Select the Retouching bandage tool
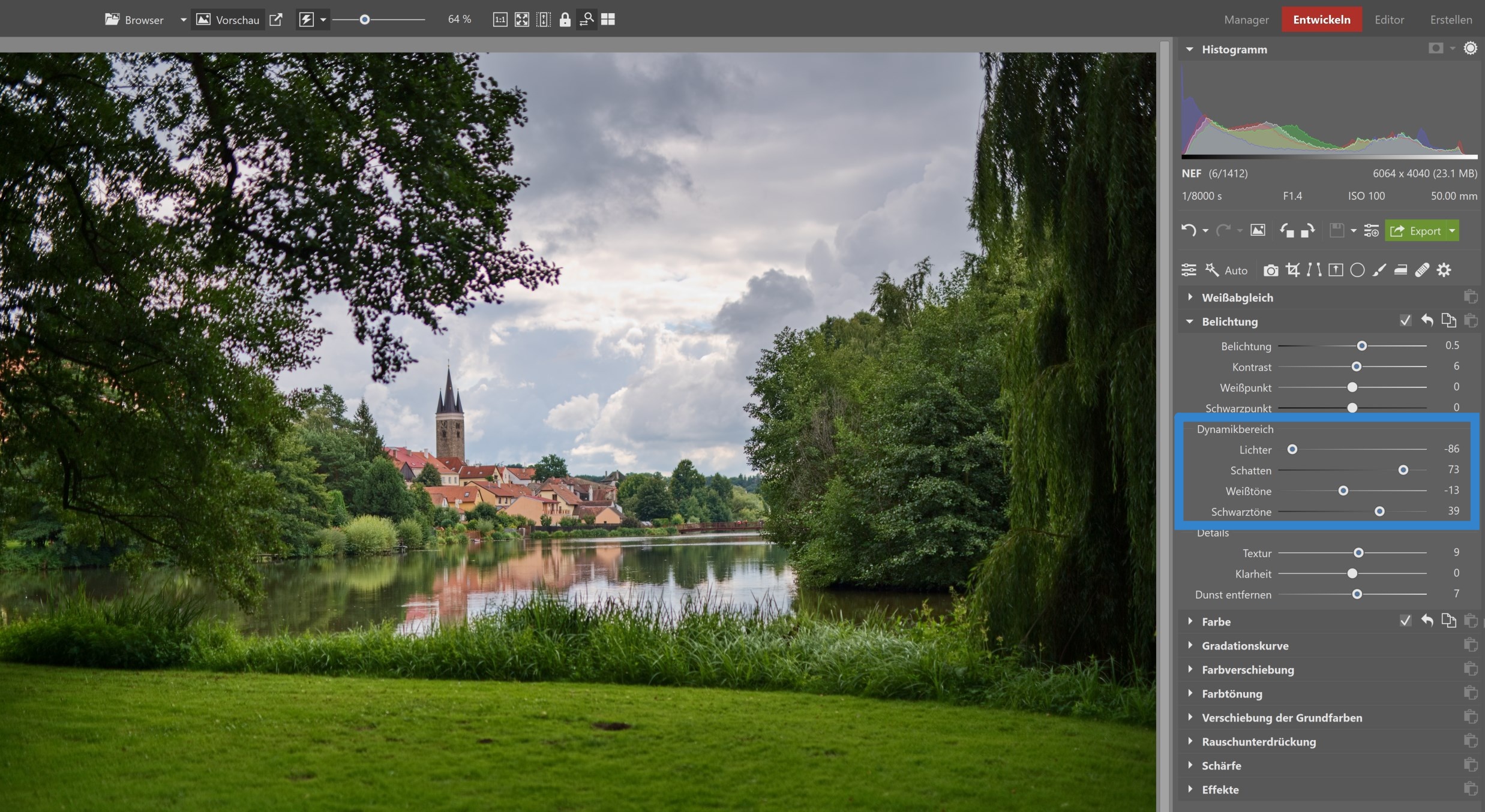This screenshot has height=812, width=1485. [x=1422, y=270]
